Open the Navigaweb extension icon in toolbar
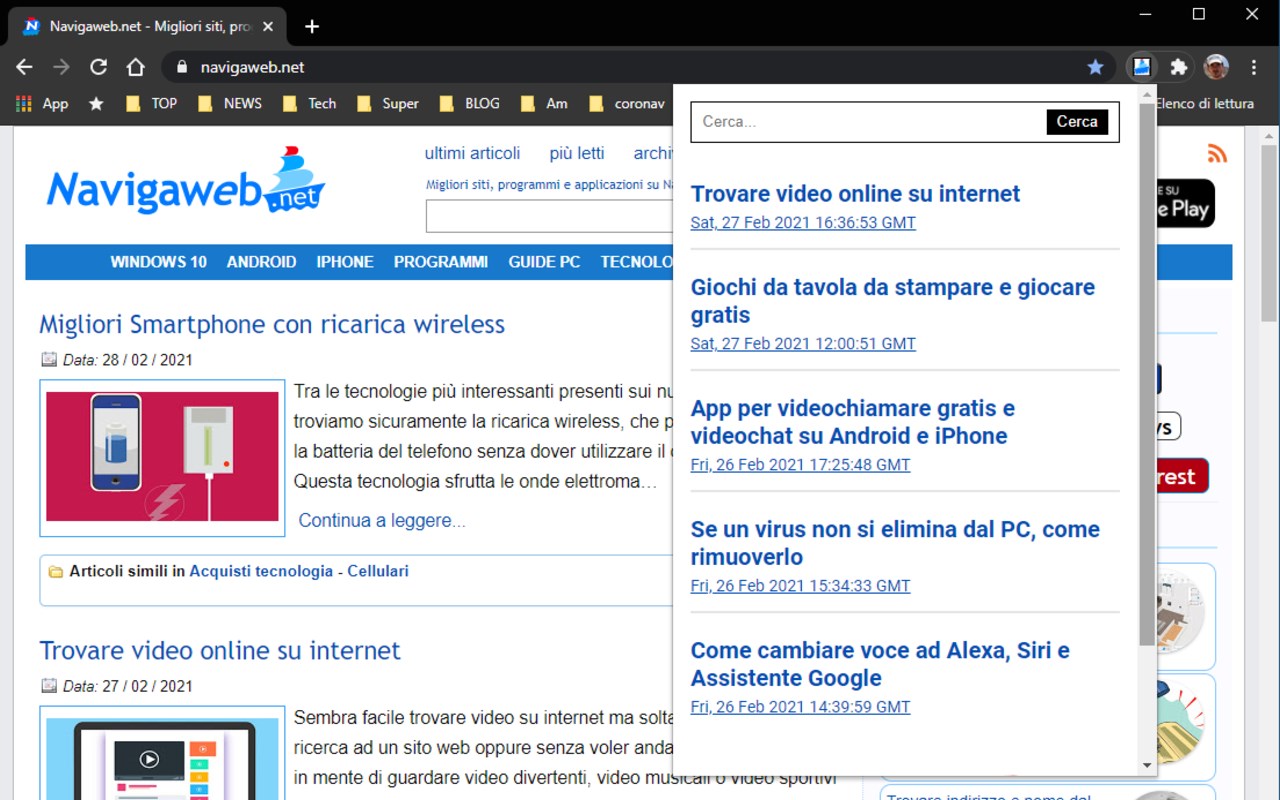 click(x=1141, y=67)
